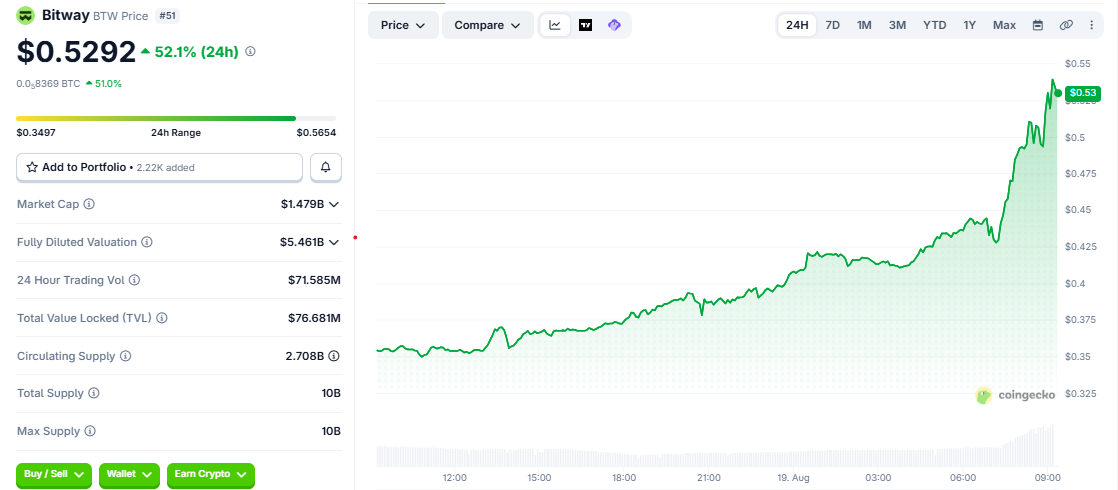Open the Earn Crypto dropdown
Screen dimensions: 1118x490
click(x=210, y=474)
